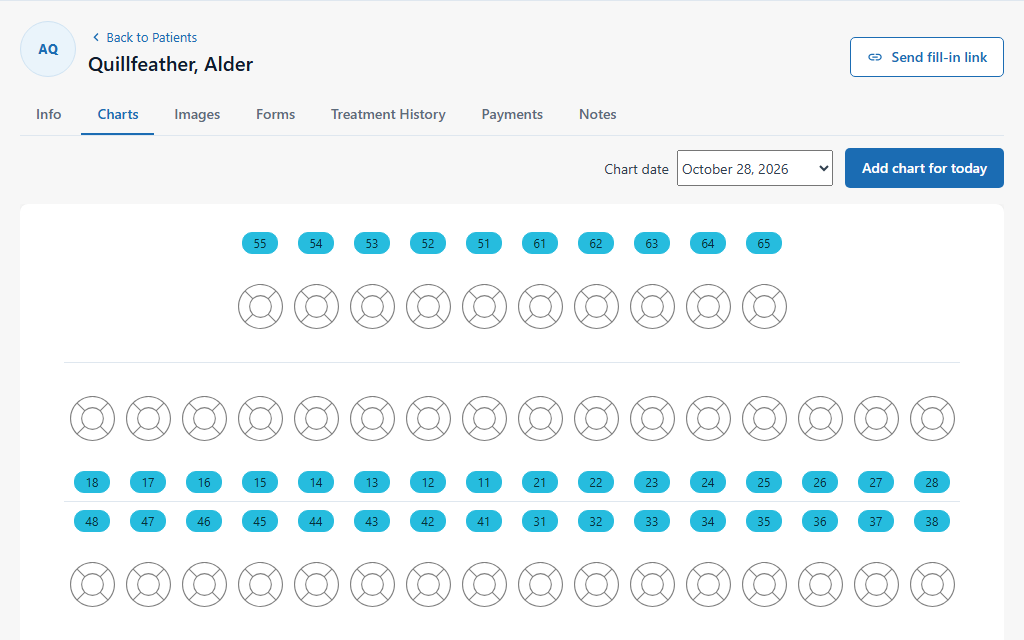
Task: Click the AQ patient avatar
Action: click(48, 49)
